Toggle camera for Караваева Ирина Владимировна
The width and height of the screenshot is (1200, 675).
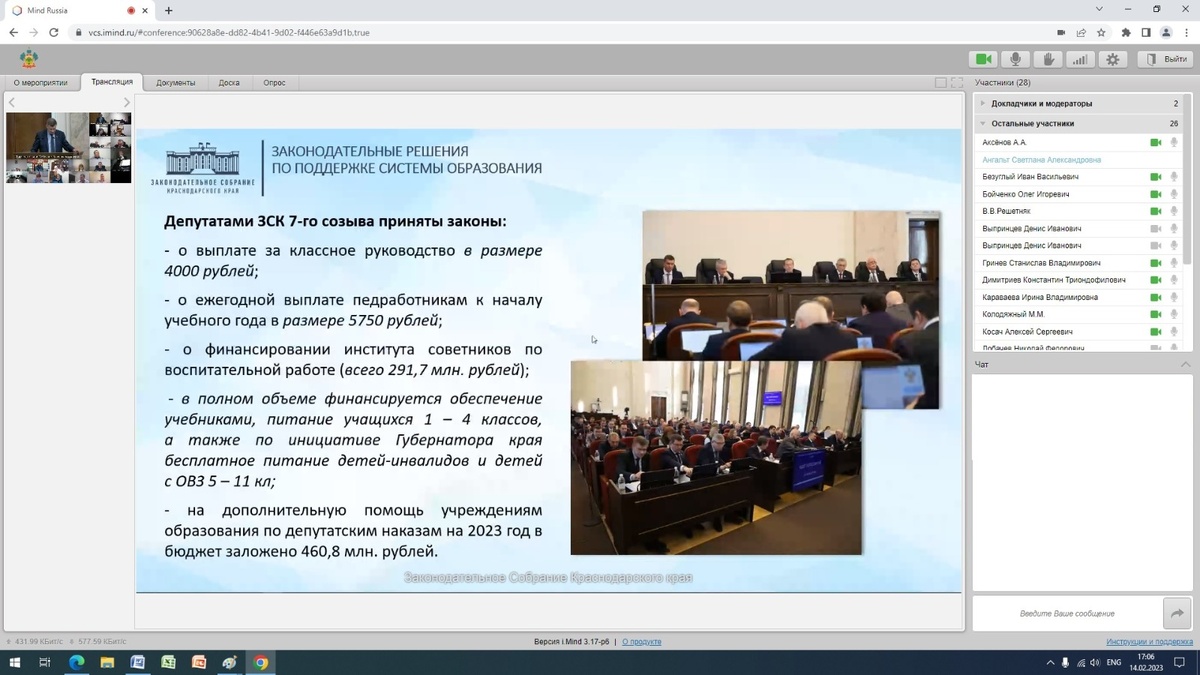(1156, 297)
